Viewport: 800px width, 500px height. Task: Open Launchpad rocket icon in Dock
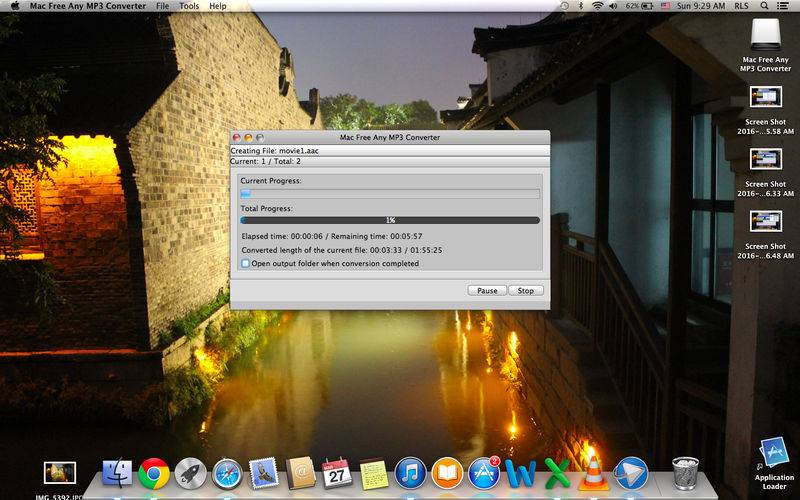click(190, 473)
